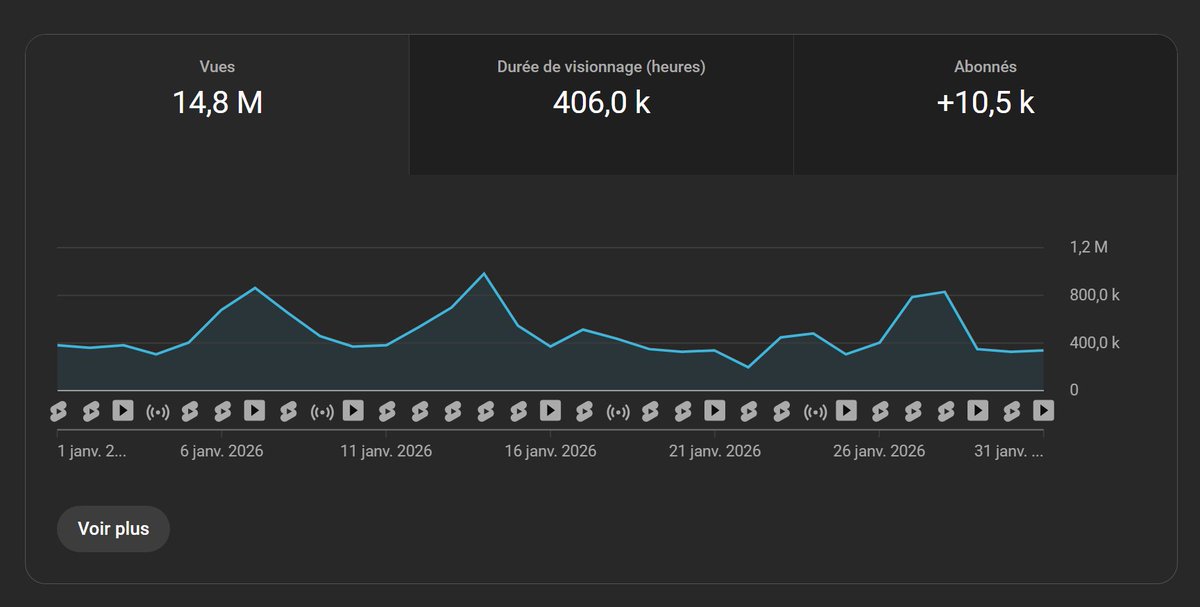Viewport: 1200px width, 607px height.
Task: Click the chart's highest peak data point
Action: pos(485,273)
